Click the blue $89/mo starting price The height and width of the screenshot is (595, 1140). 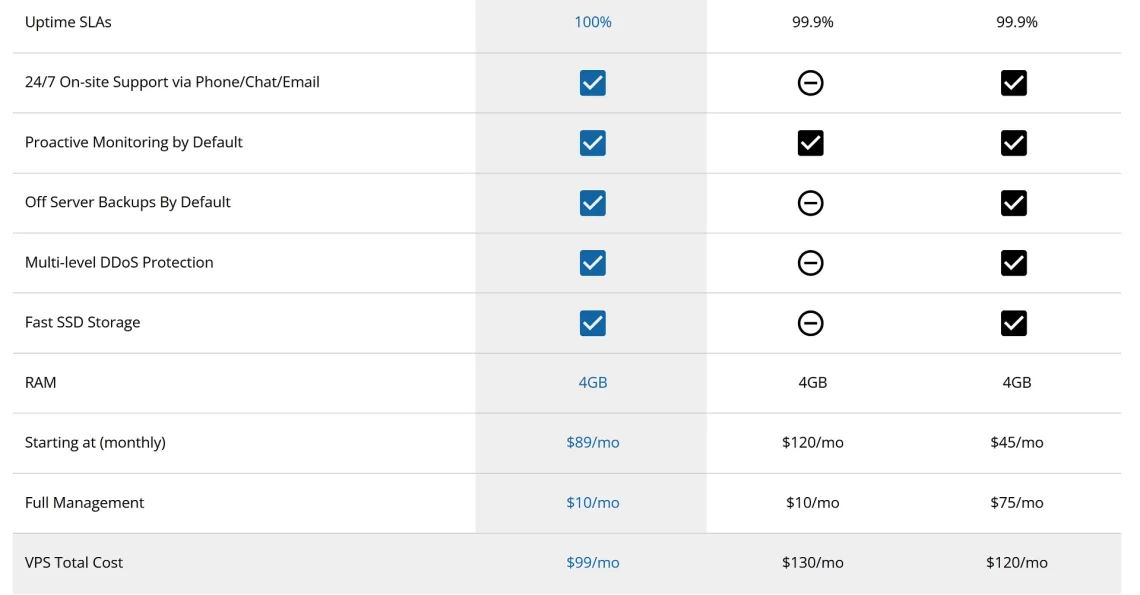593,442
